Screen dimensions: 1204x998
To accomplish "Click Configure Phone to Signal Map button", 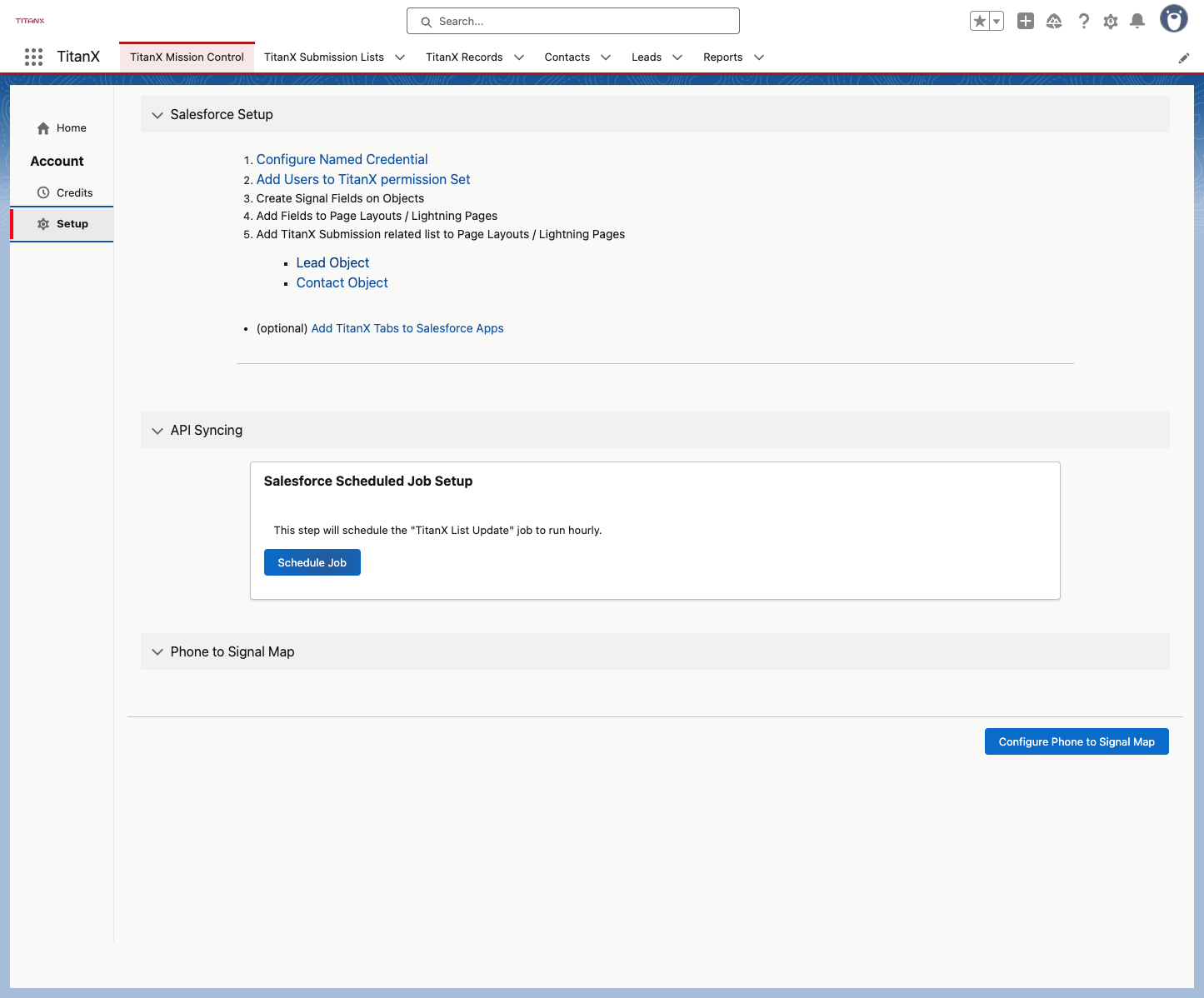I will click(x=1077, y=741).
